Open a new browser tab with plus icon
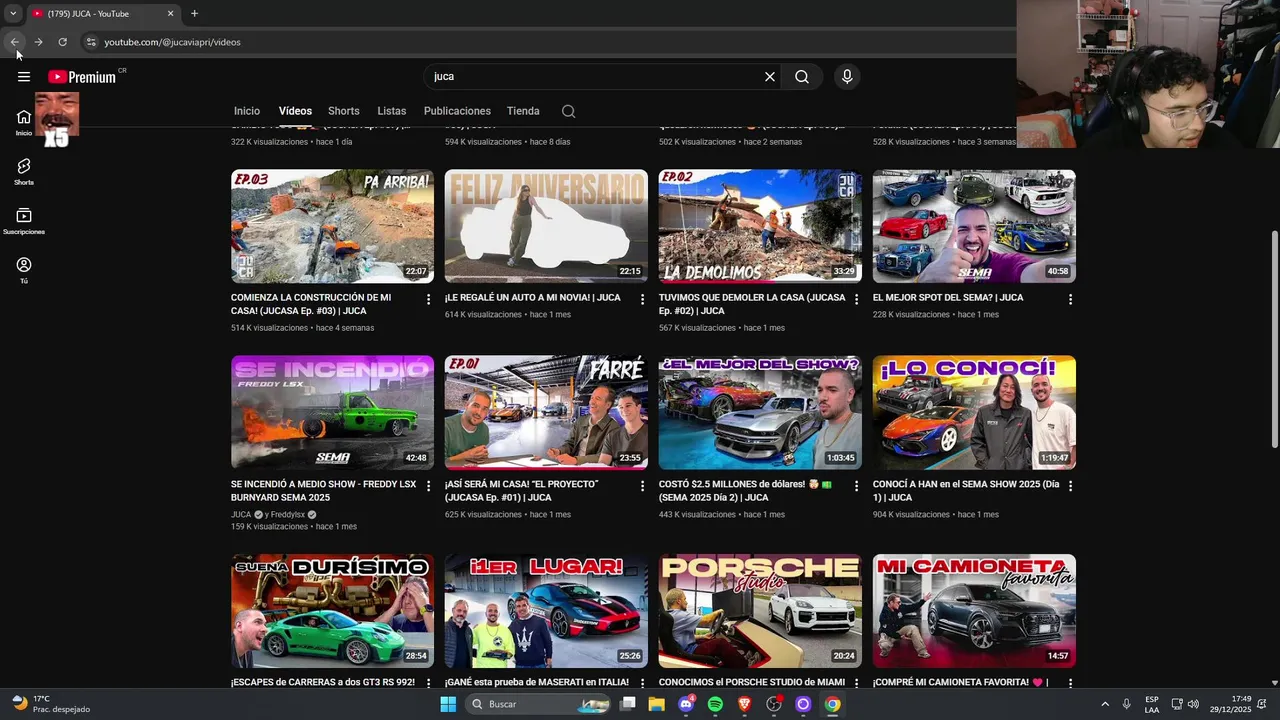Screen dimensions: 1280x720 (194, 13)
